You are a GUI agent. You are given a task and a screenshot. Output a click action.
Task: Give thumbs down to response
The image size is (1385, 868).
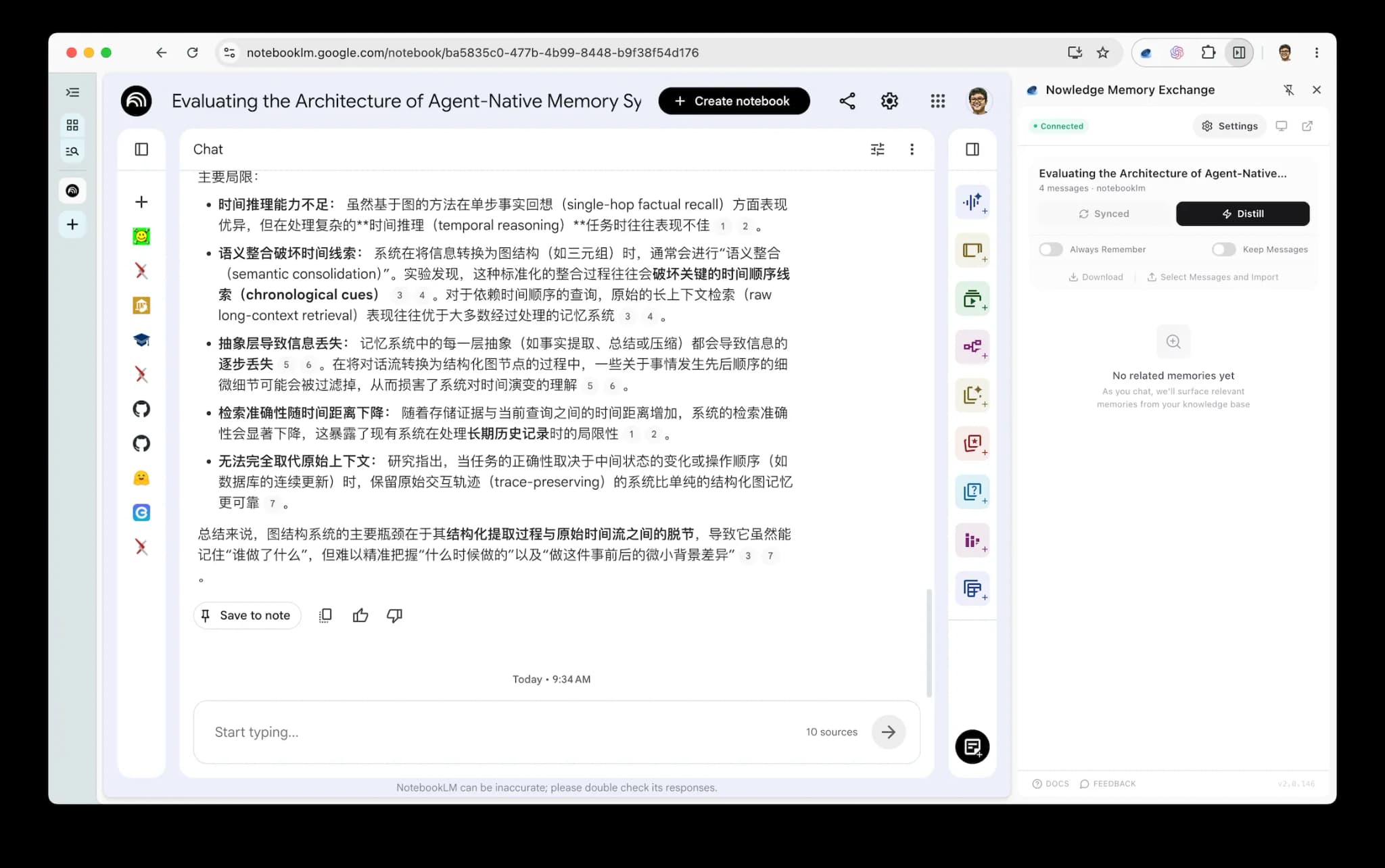[394, 615]
